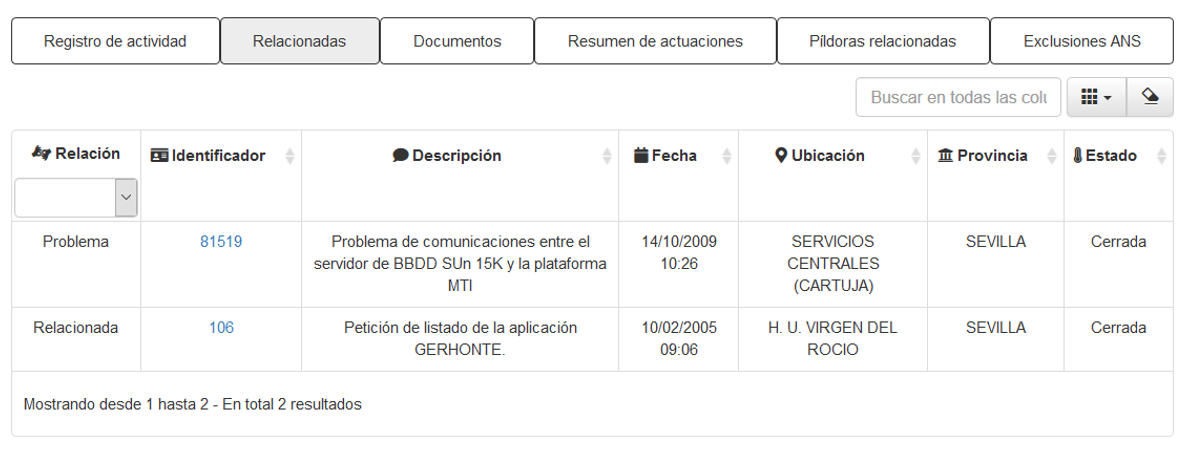1191x455 pixels.
Task: Sort table by Ubicación sort arrows
Action: pyautogui.click(x=915, y=156)
